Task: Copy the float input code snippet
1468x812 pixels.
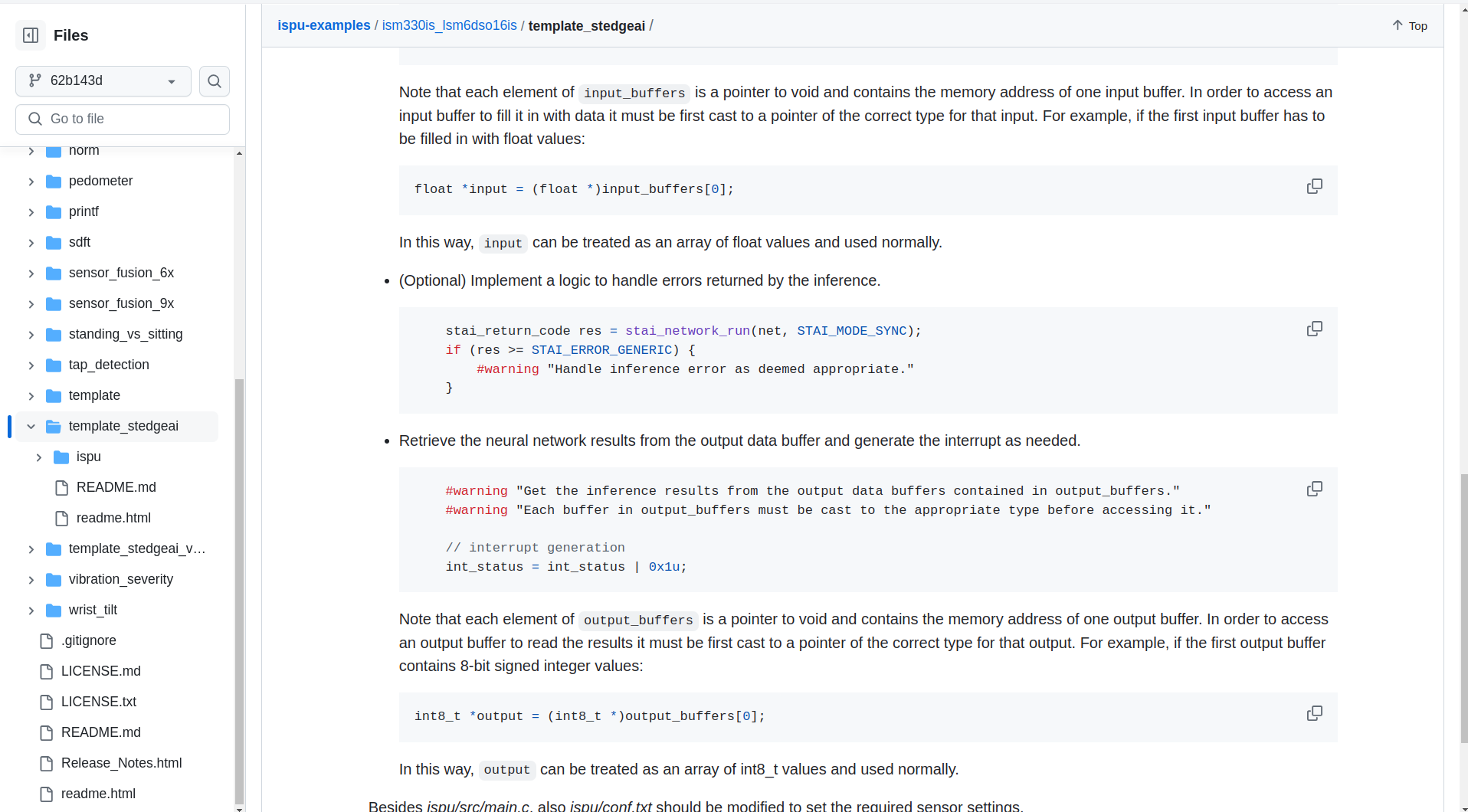Action: (1314, 185)
